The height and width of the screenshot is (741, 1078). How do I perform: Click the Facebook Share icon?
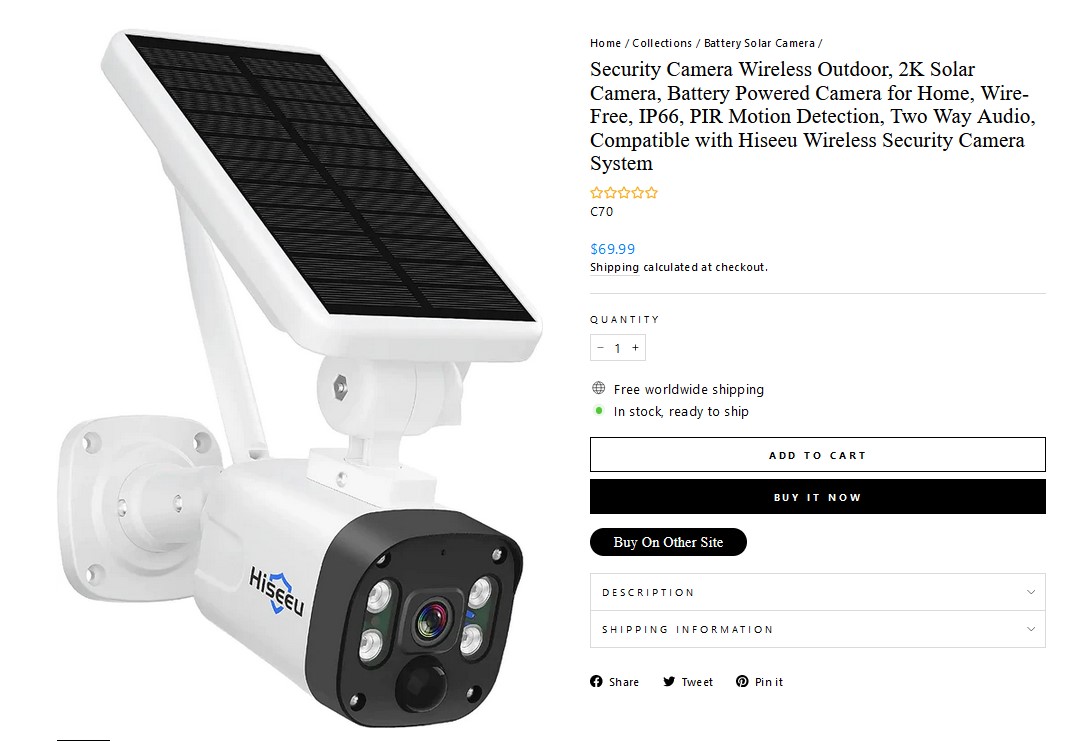click(596, 681)
